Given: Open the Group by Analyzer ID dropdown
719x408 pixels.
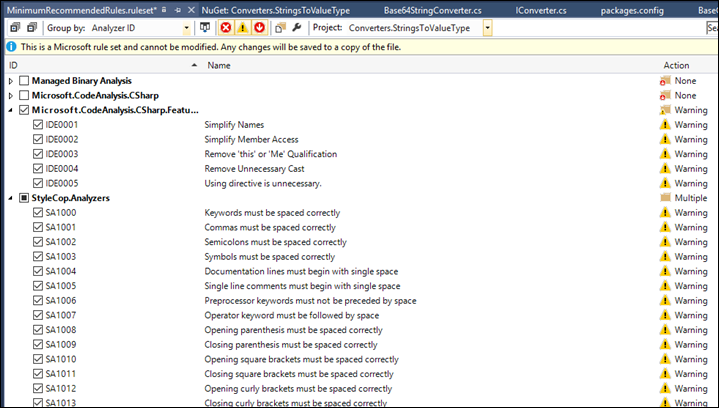Looking at the screenshot, I should (186, 28).
